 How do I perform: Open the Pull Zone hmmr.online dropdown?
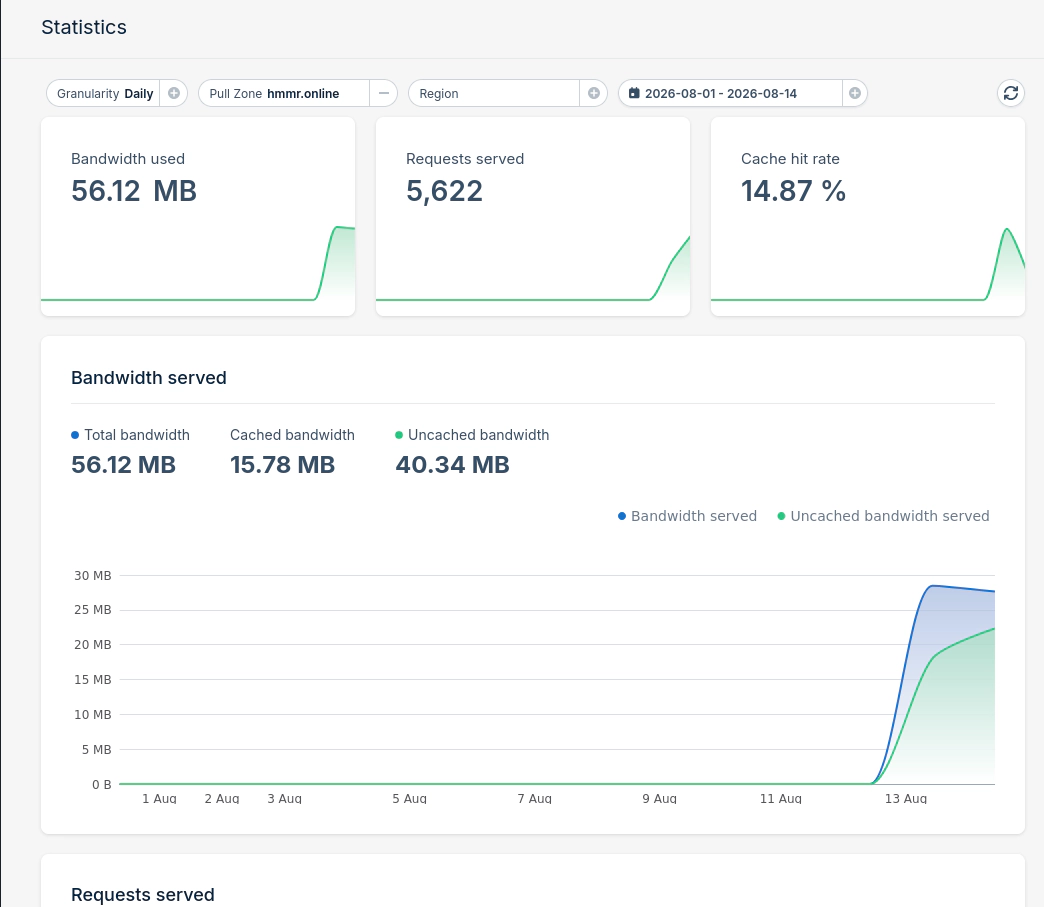pos(284,93)
